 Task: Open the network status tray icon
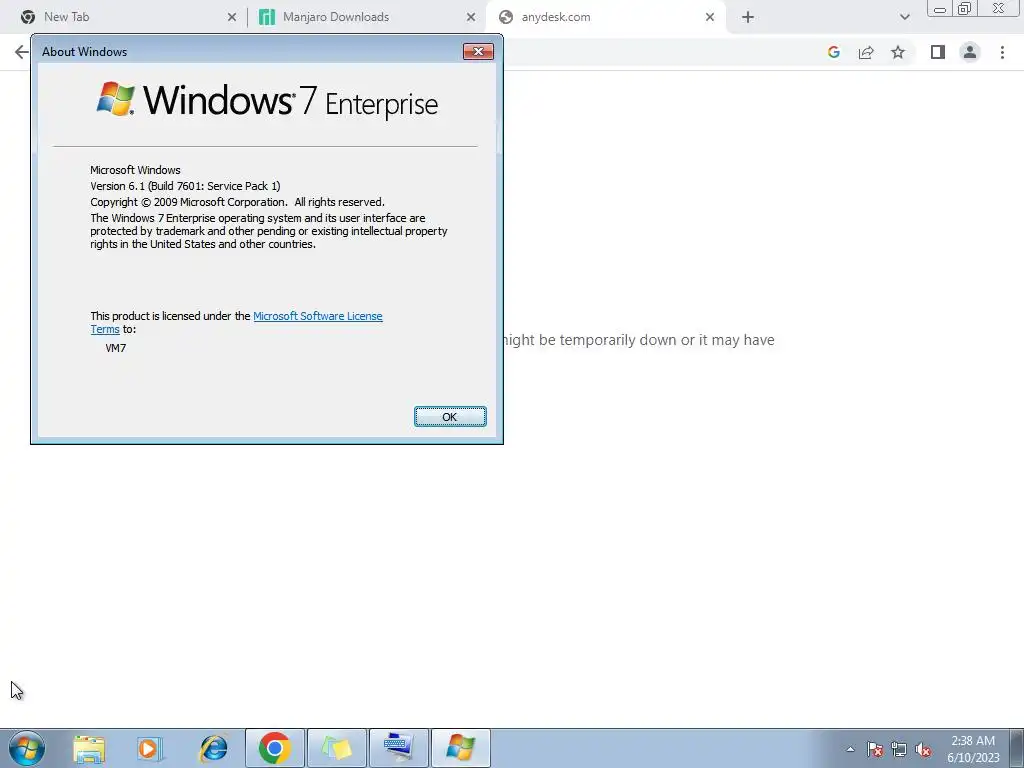click(x=899, y=750)
